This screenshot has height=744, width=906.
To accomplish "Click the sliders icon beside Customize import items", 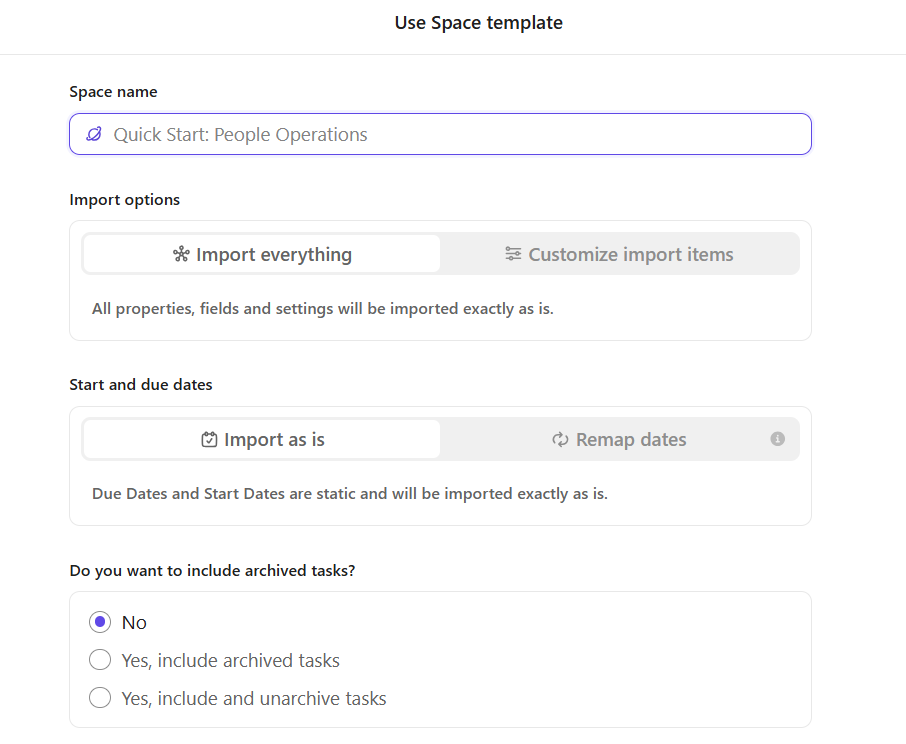I will pos(512,253).
